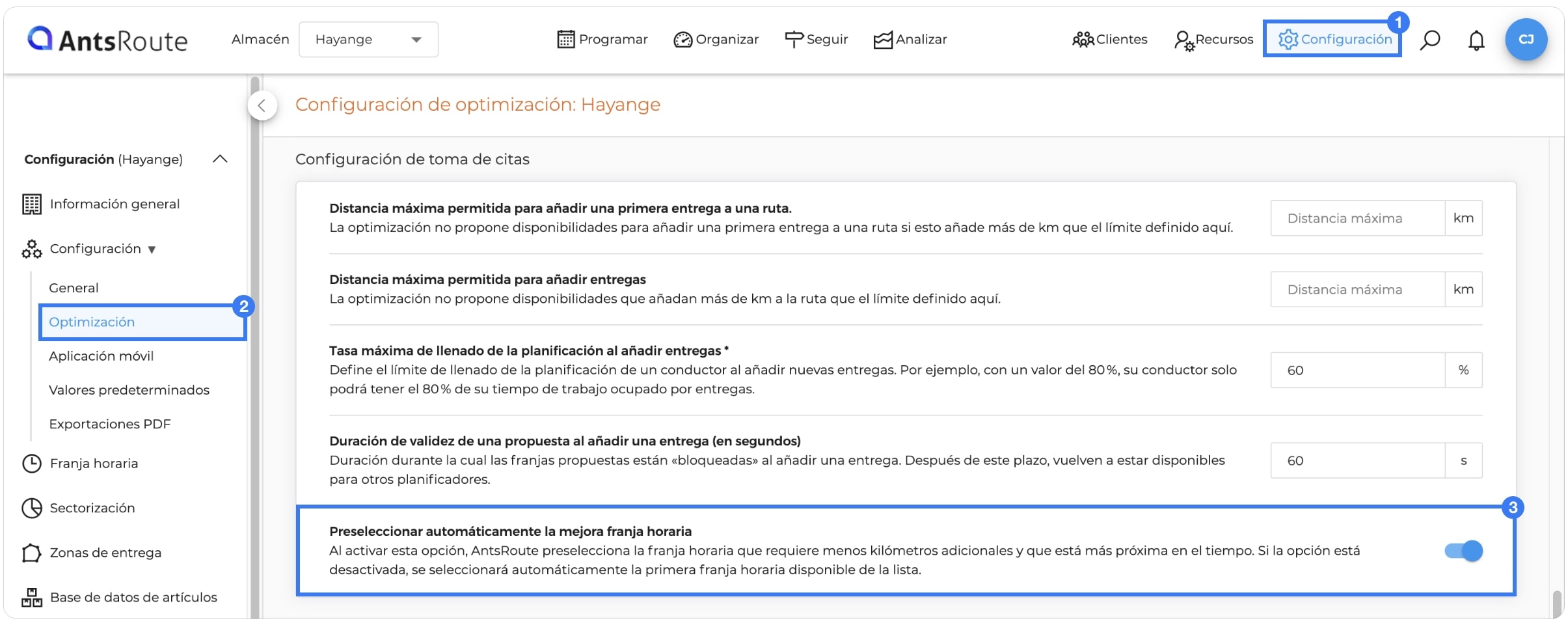Toggle Preseleccionar automáticamente la mejor franja horaria
This screenshot has height=627, width=1568.
click(1463, 551)
